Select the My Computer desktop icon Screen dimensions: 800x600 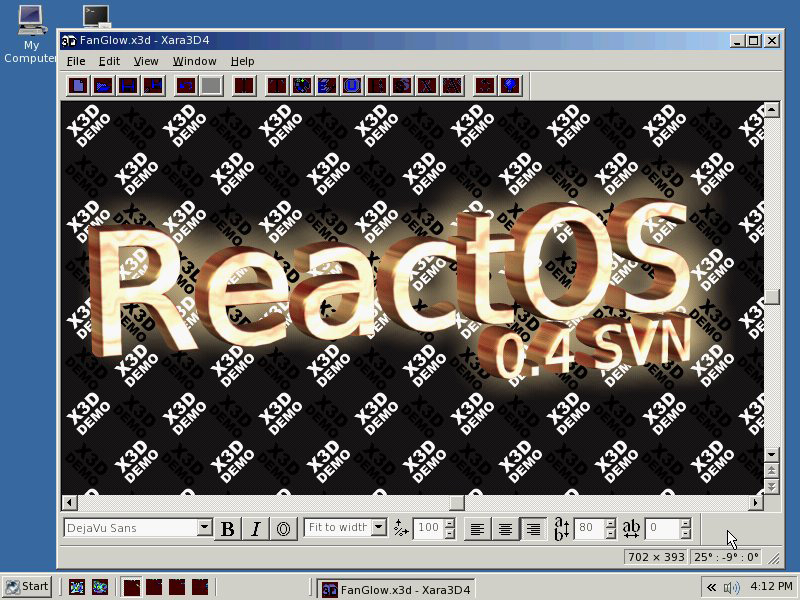point(31,34)
